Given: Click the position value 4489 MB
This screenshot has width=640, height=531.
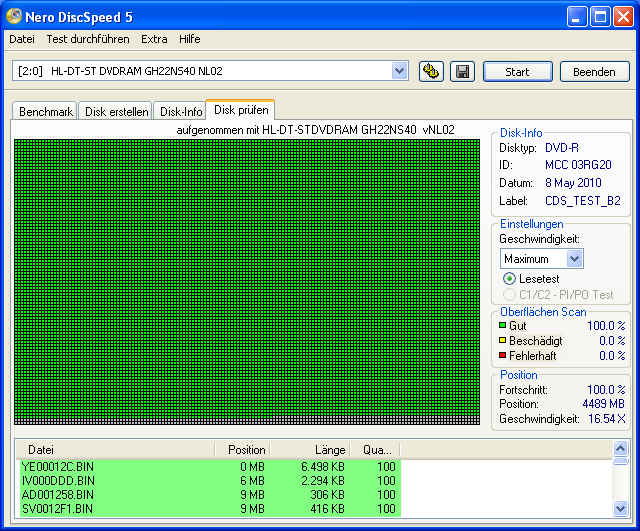Looking at the screenshot, I should tap(603, 404).
